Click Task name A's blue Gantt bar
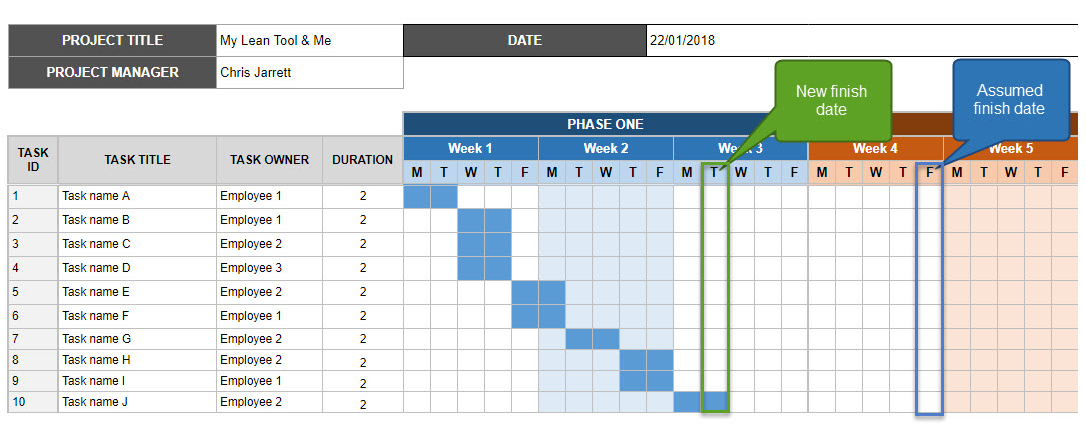Viewport: 1086px width, 430px height. tap(430, 197)
